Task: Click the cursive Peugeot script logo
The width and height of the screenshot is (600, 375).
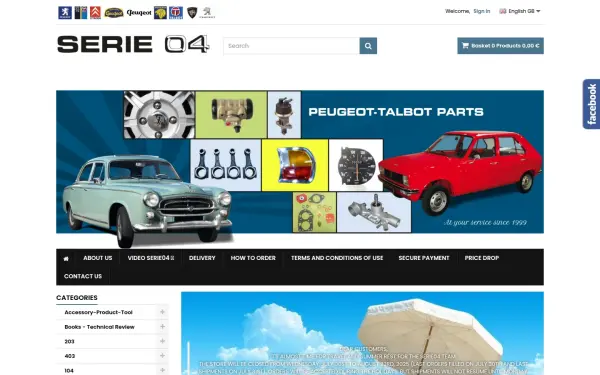Action: coord(139,13)
